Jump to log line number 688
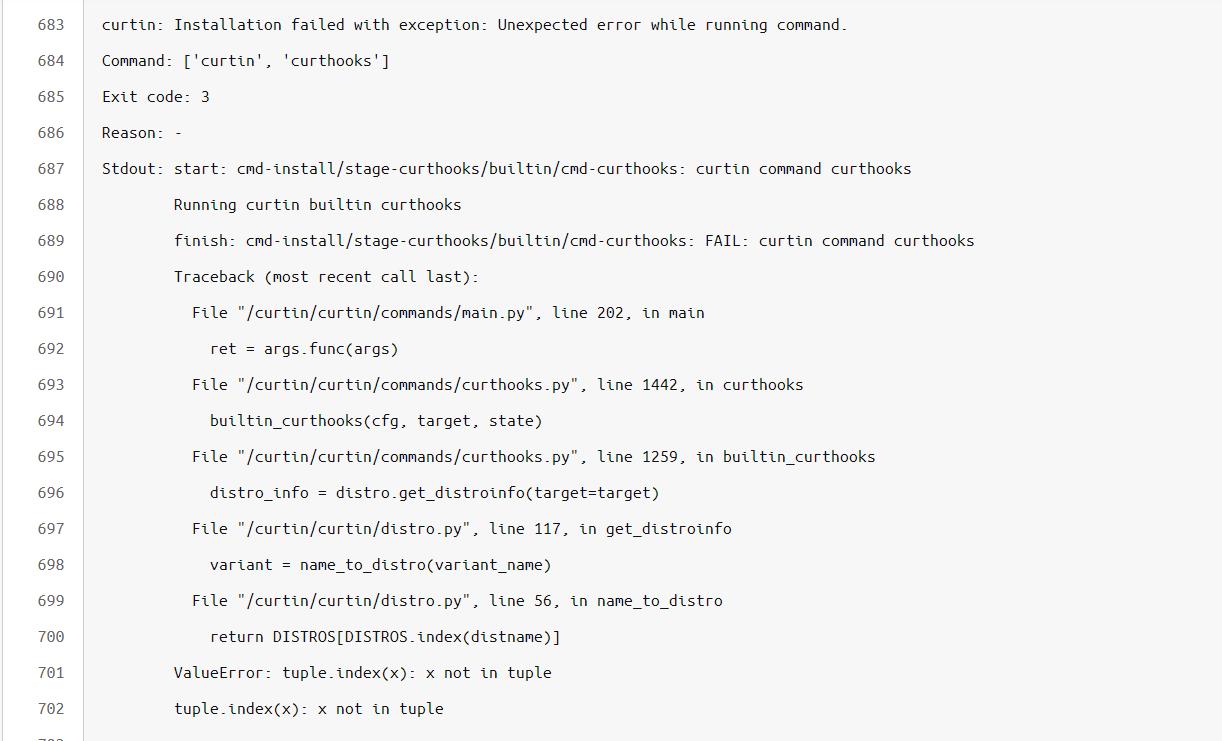The width and height of the screenshot is (1222, 741). (x=51, y=205)
